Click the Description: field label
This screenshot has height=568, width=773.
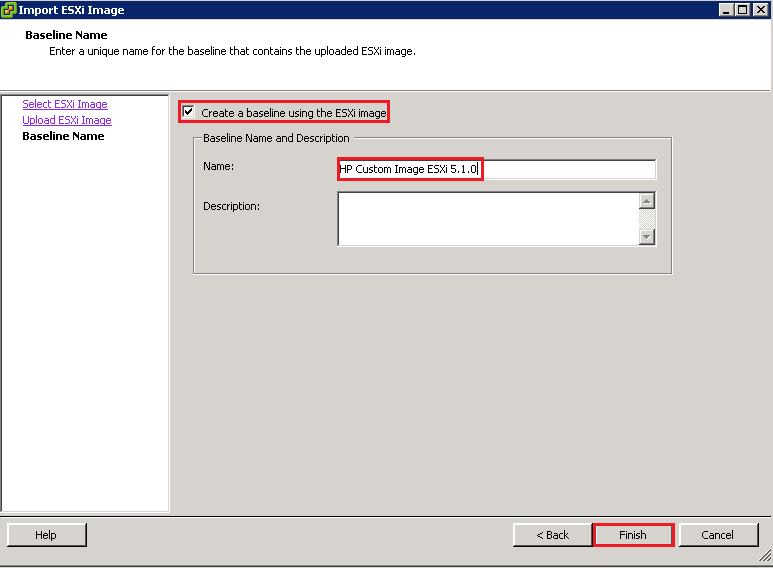(x=231, y=206)
